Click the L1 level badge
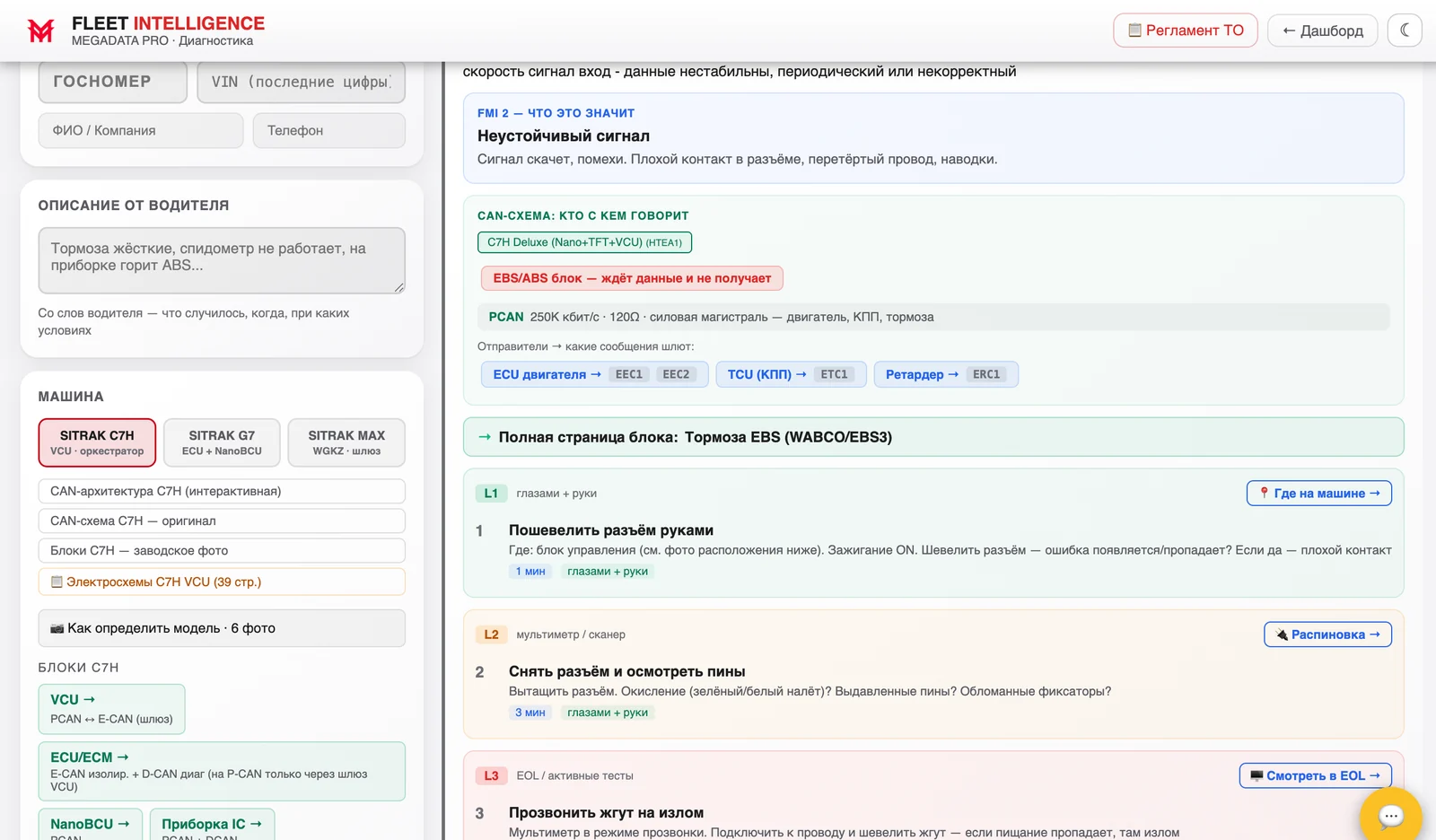1436x840 pixels. pyautogui.click(x=491, y=494)
